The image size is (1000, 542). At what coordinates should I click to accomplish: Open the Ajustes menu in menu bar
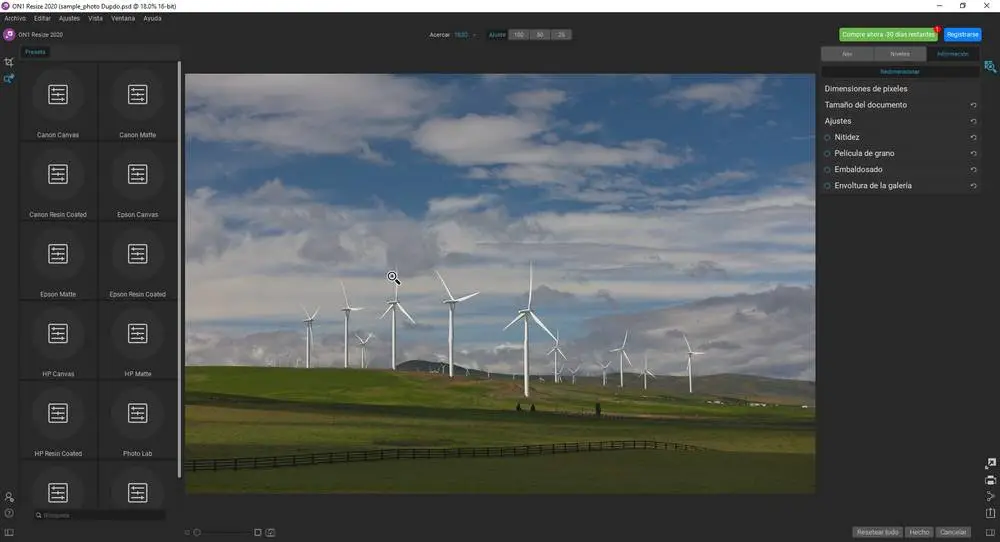[70, 18]
